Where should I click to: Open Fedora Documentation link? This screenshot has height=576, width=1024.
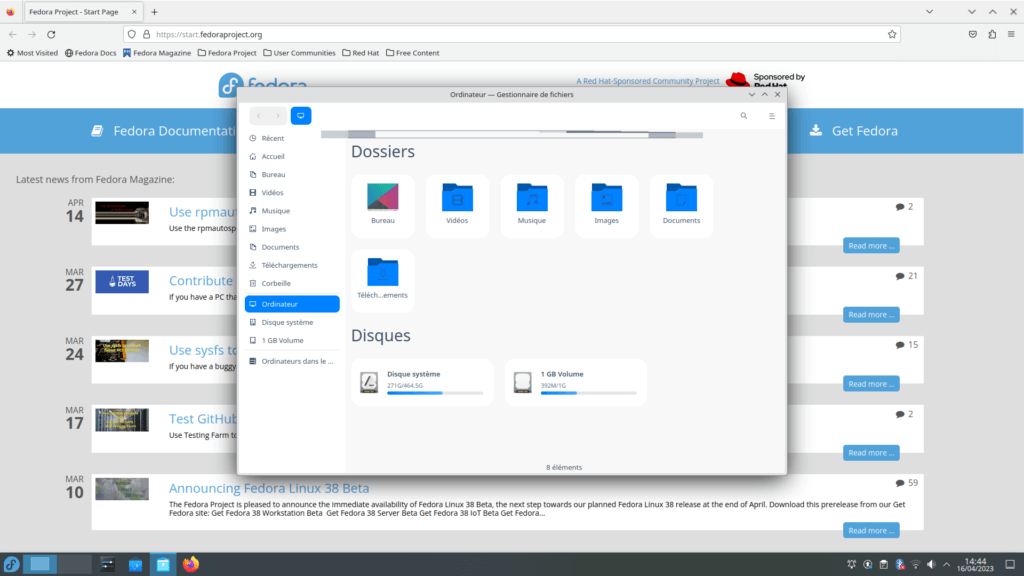163,131
